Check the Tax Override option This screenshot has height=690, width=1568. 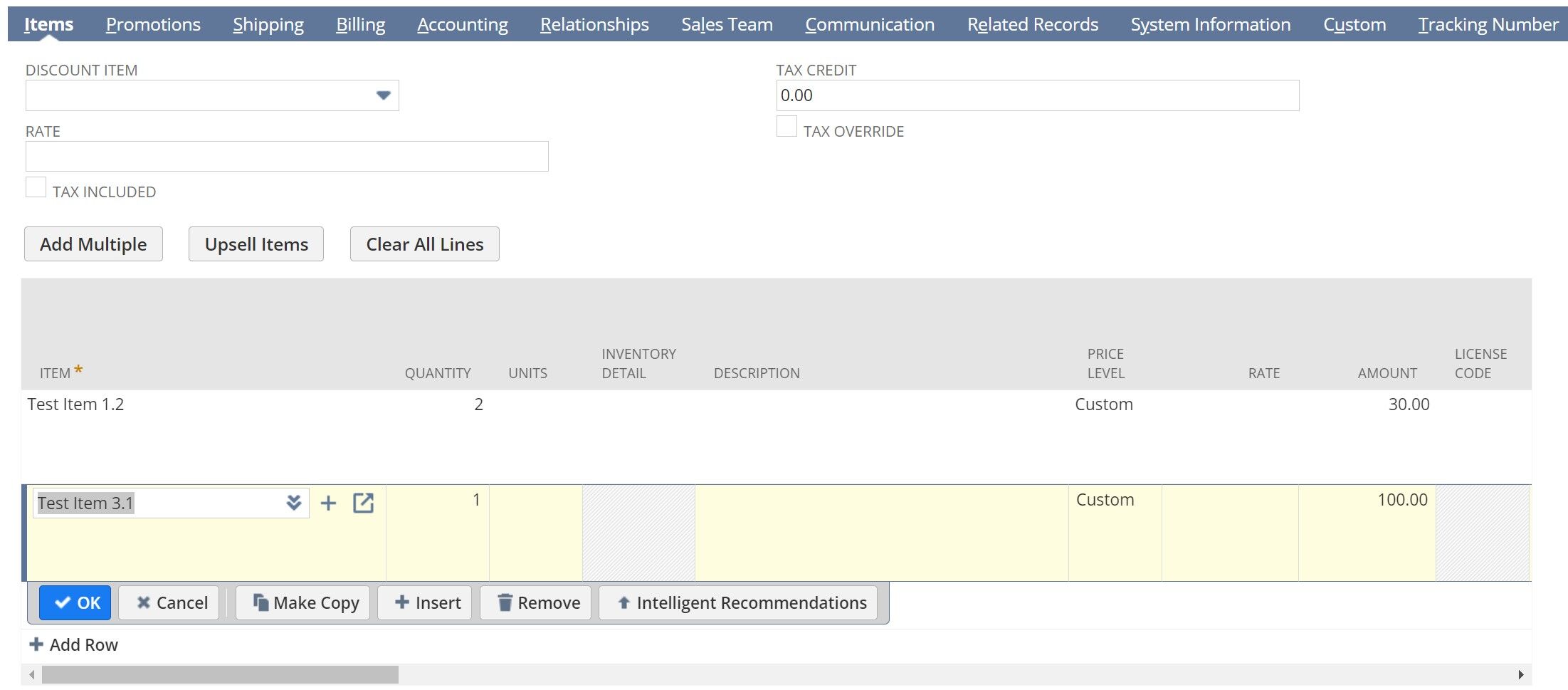coord(786,126)
